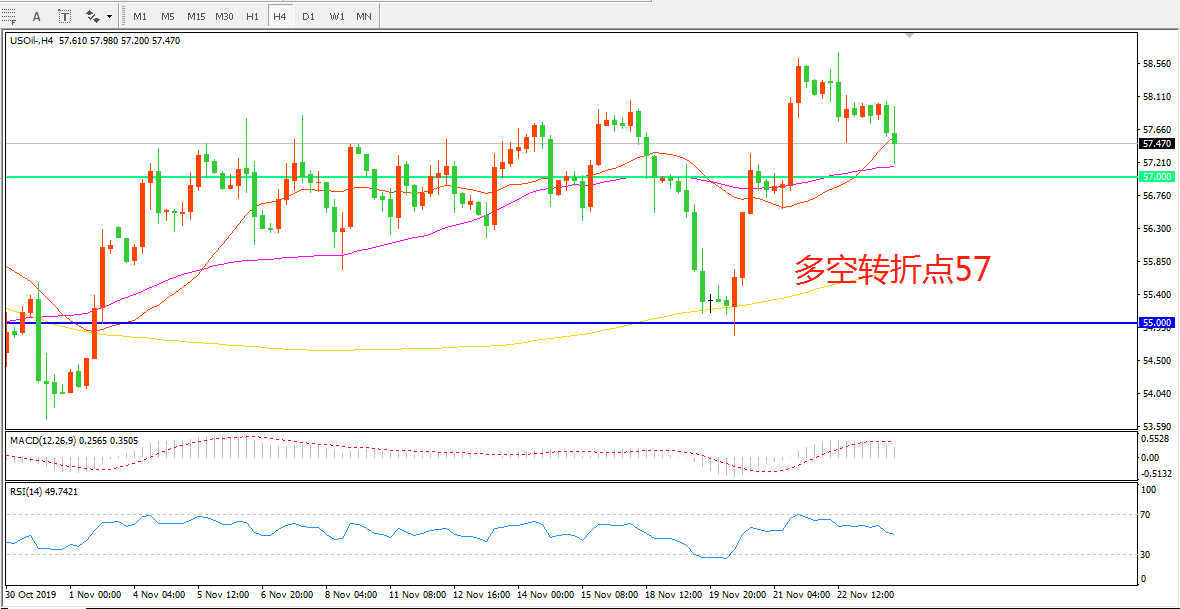
Task: Switch chart to M5 timeframe
Action: pyautogui.click(x=168, y=16)
